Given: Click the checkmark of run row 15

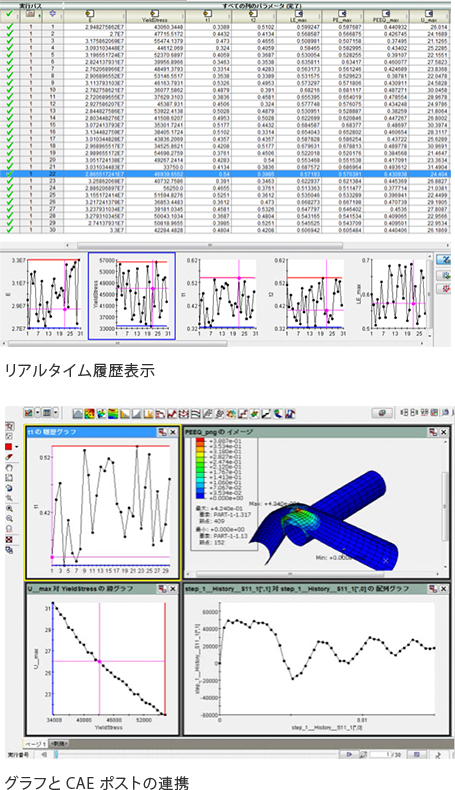Looking at the screenshot, I should click(10, 124).
